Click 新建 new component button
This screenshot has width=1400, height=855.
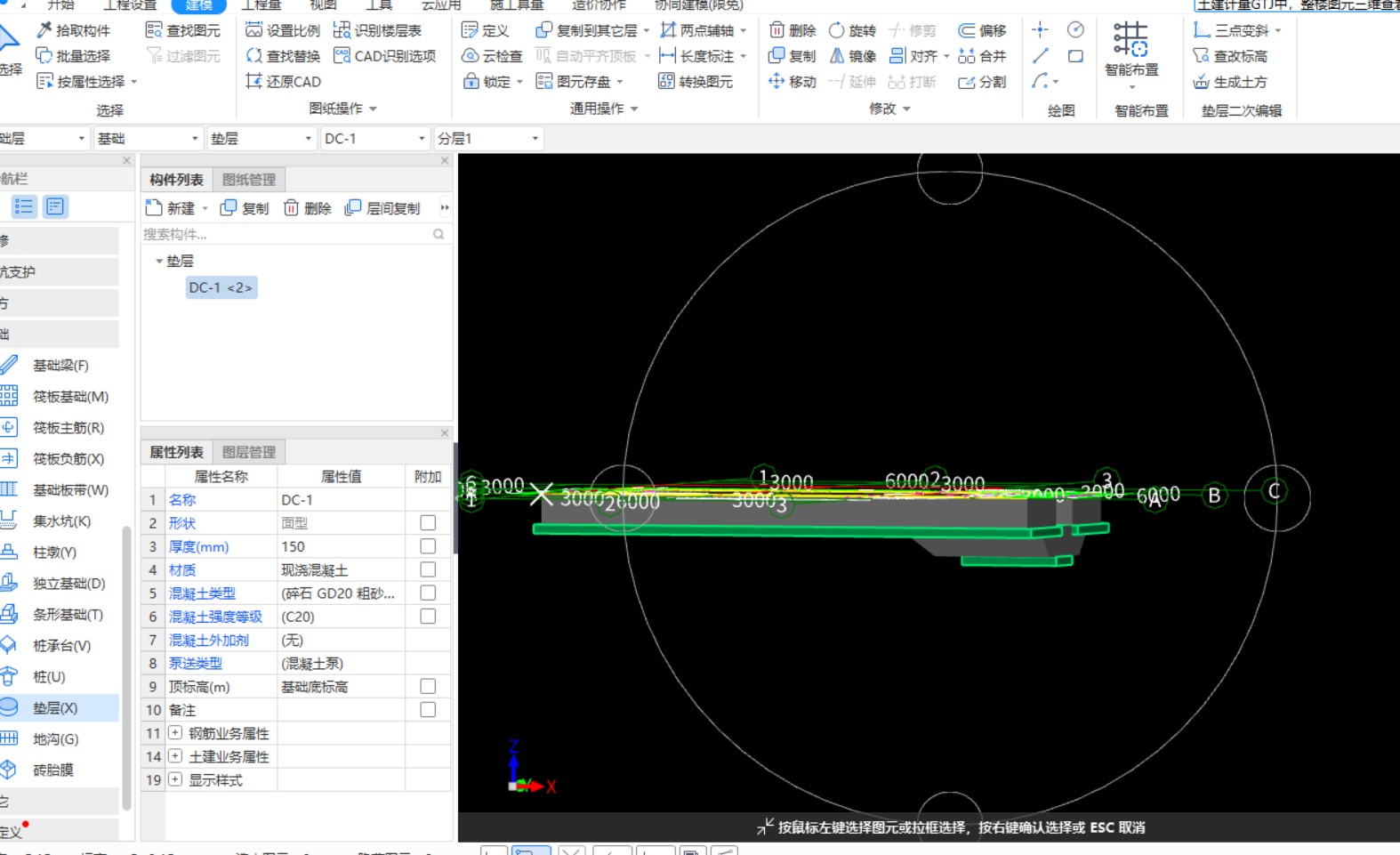[171, 208]
